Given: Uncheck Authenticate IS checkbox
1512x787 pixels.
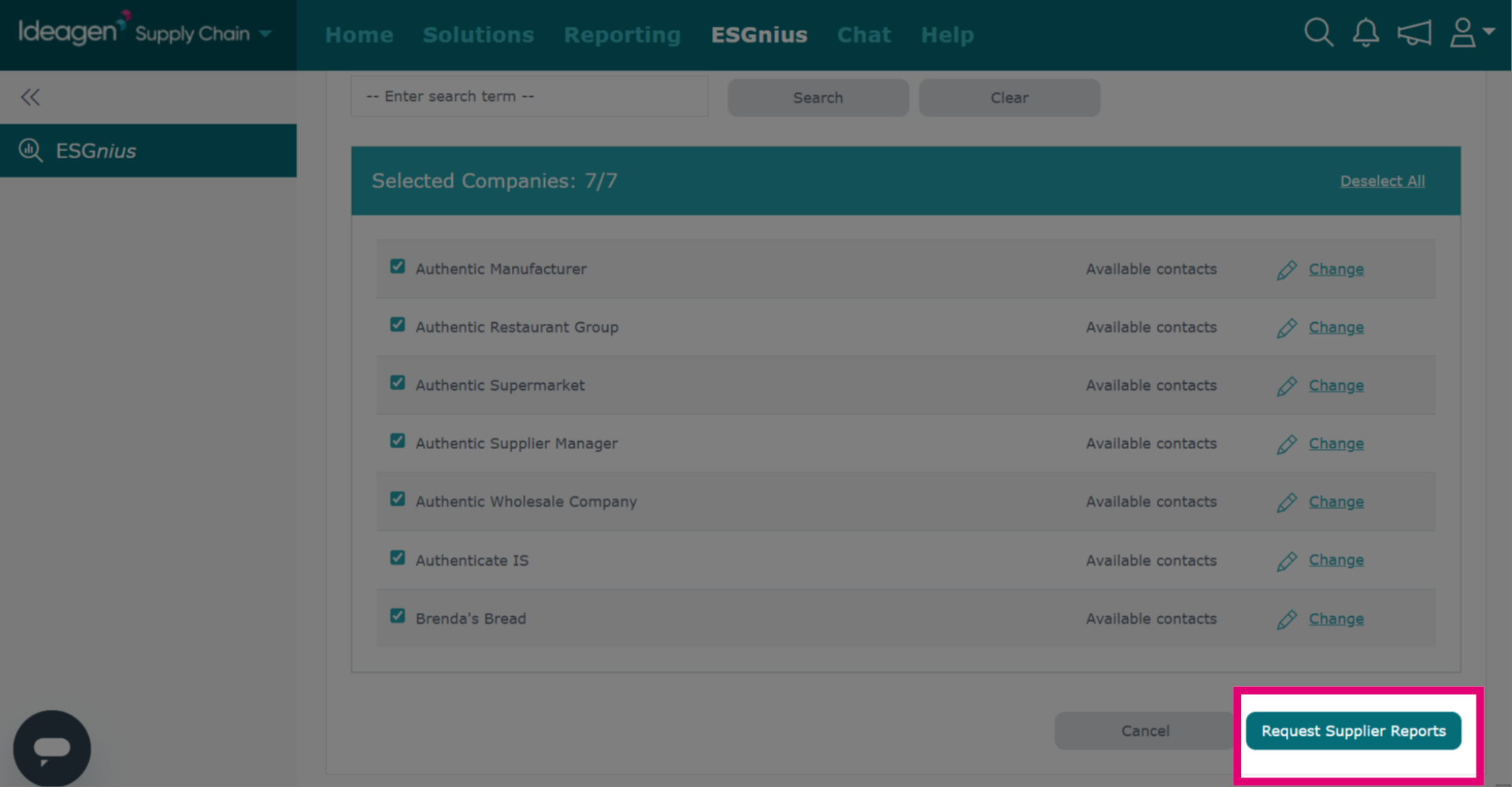Looking at the screenshot, I should pyautogui.click(x=398, y=558).
